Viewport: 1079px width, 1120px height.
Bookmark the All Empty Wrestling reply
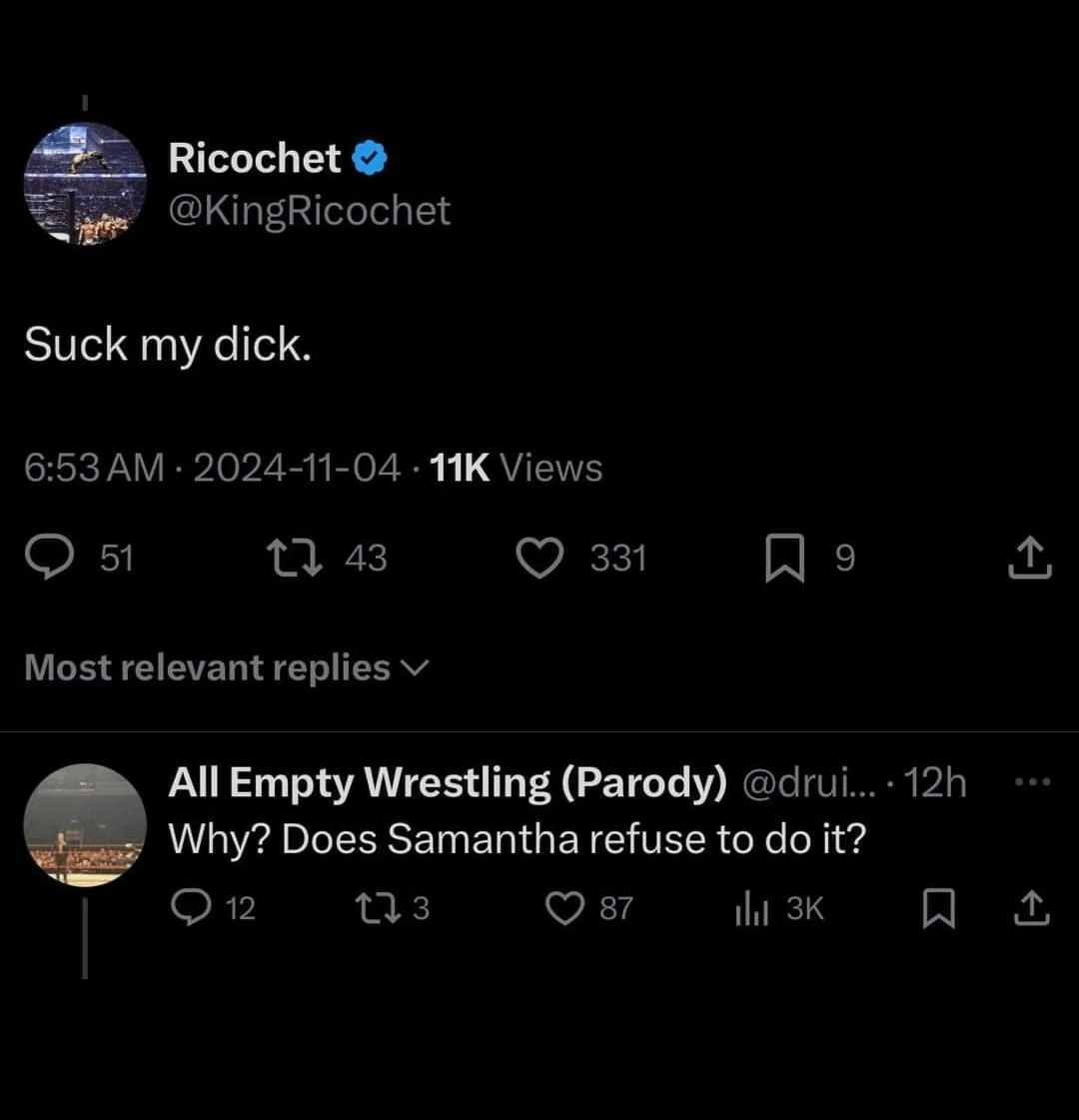(938, 908)
